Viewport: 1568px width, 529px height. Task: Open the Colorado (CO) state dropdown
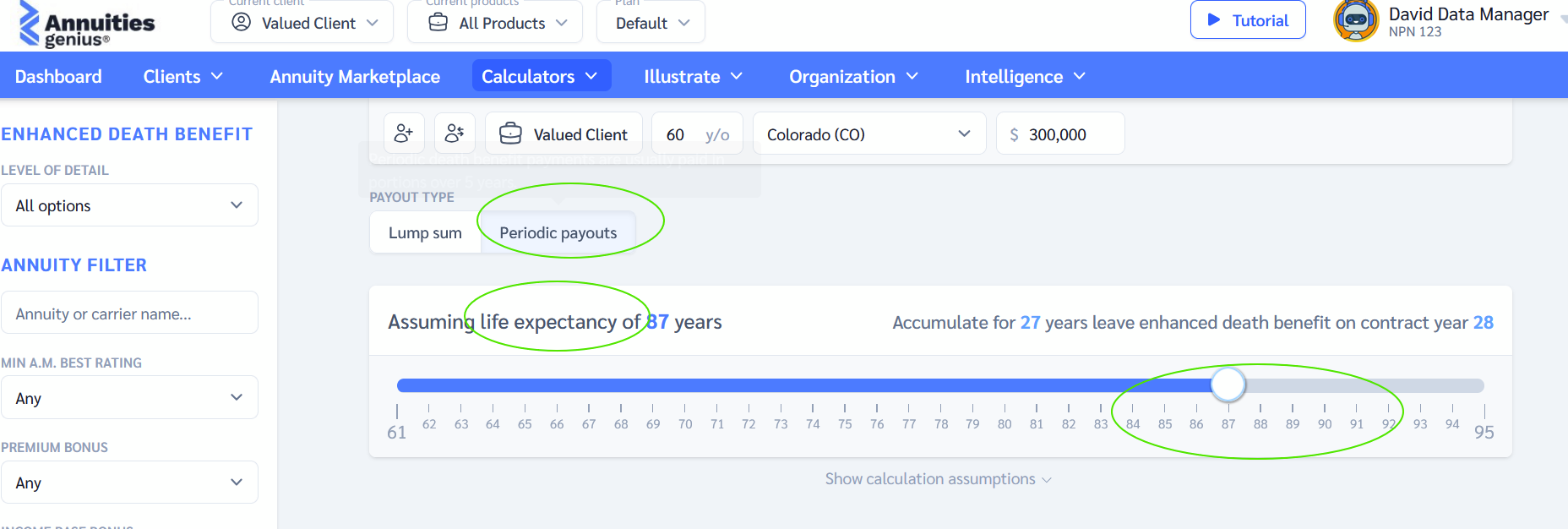pyautogui.click(x=869, y=134)
